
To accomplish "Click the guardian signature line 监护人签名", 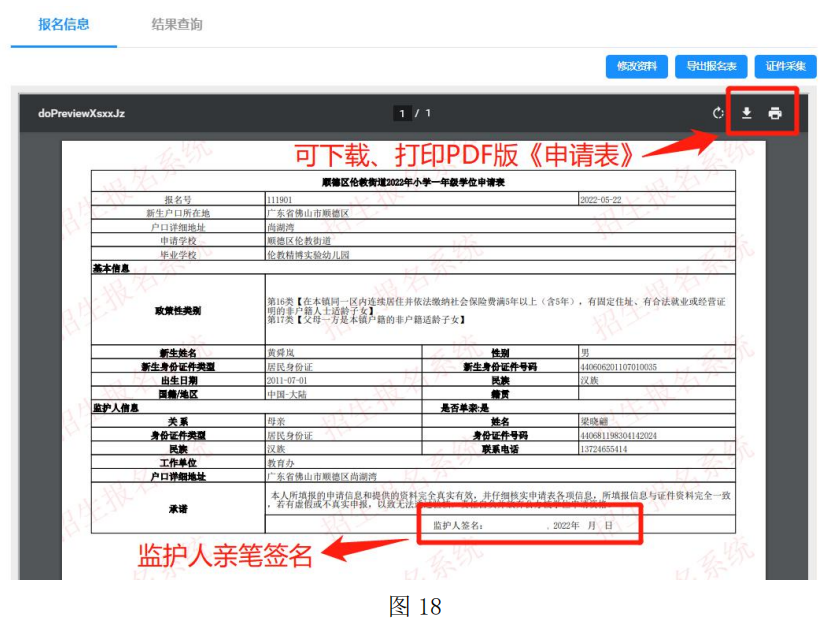I will (x=458, y=525).
